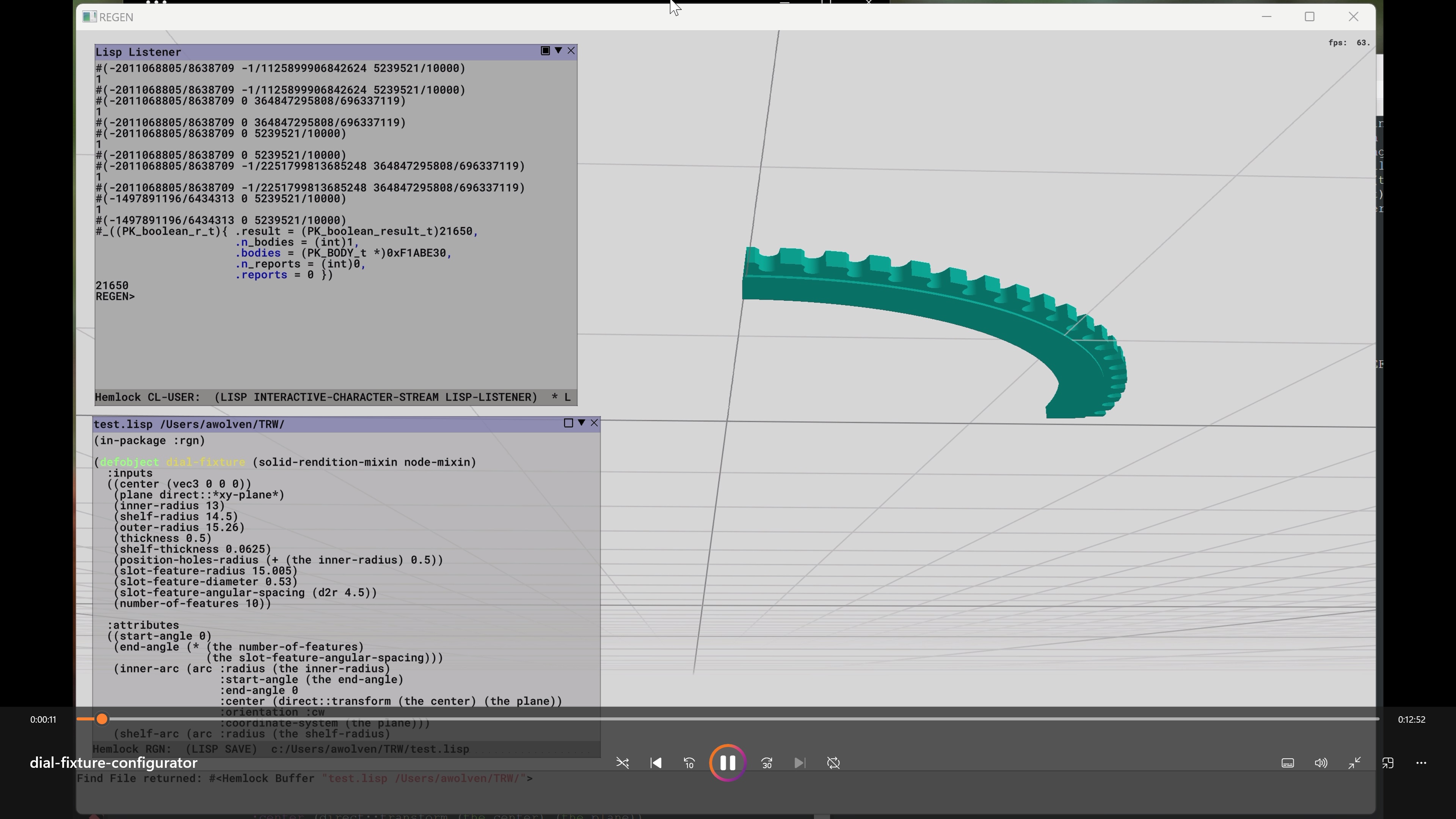1456x819 pixels.
Task: Skip forward 30 seconds
Action: (x=766, y=763)
